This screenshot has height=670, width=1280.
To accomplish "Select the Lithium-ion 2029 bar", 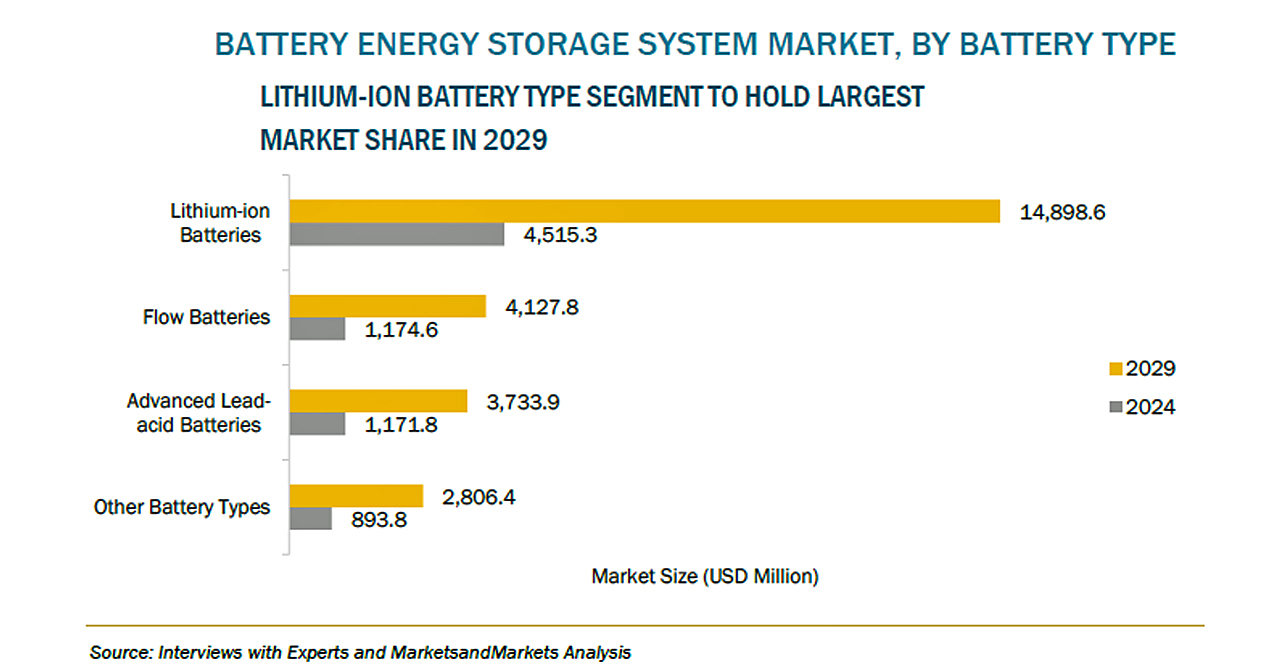I will 645,211.
